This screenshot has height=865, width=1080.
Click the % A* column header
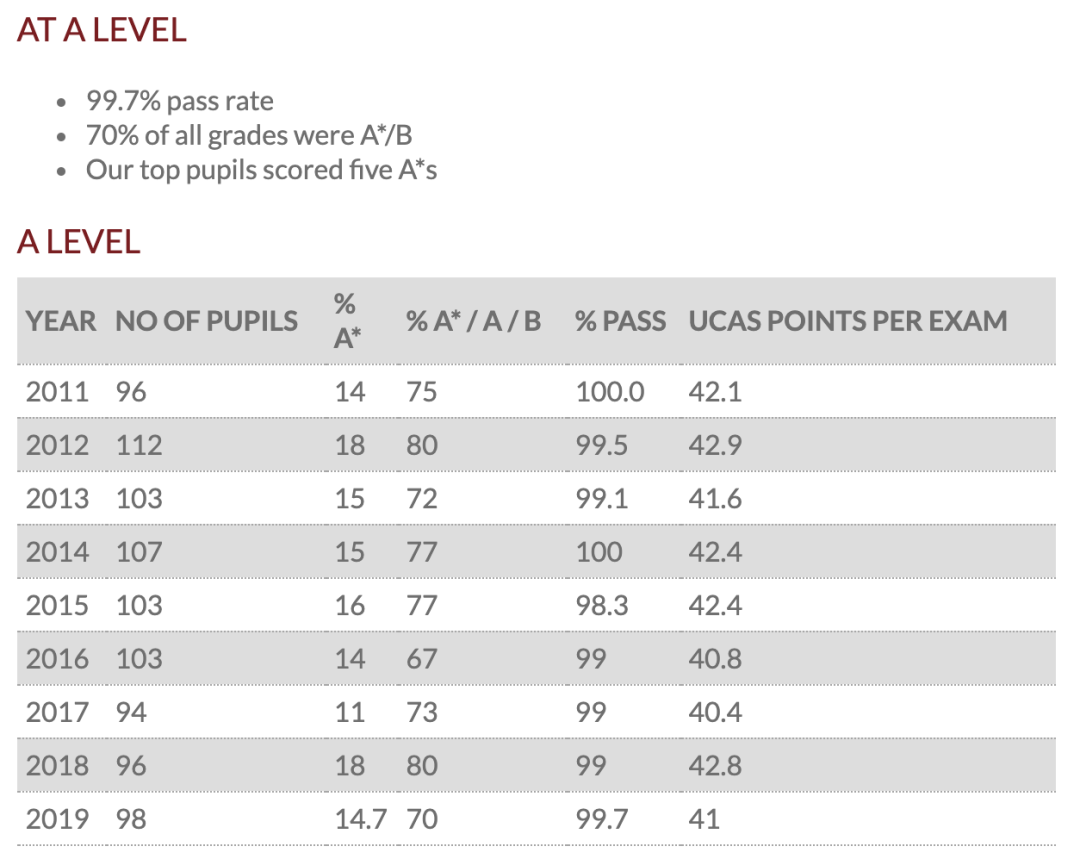pyautogui.click(x=347, y=322)
